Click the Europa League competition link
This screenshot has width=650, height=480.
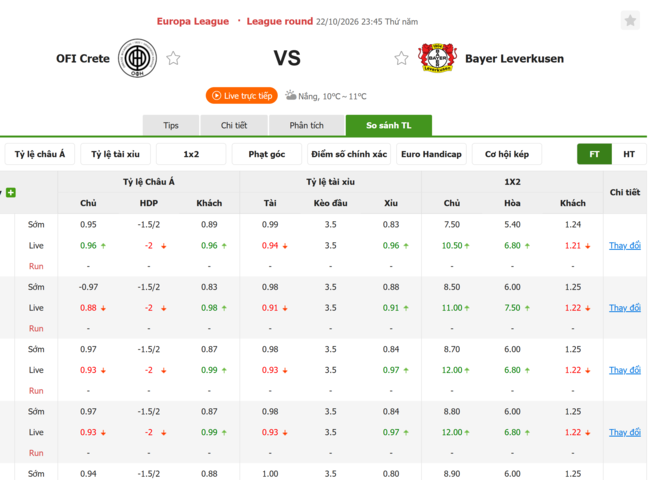pos(193,21)
